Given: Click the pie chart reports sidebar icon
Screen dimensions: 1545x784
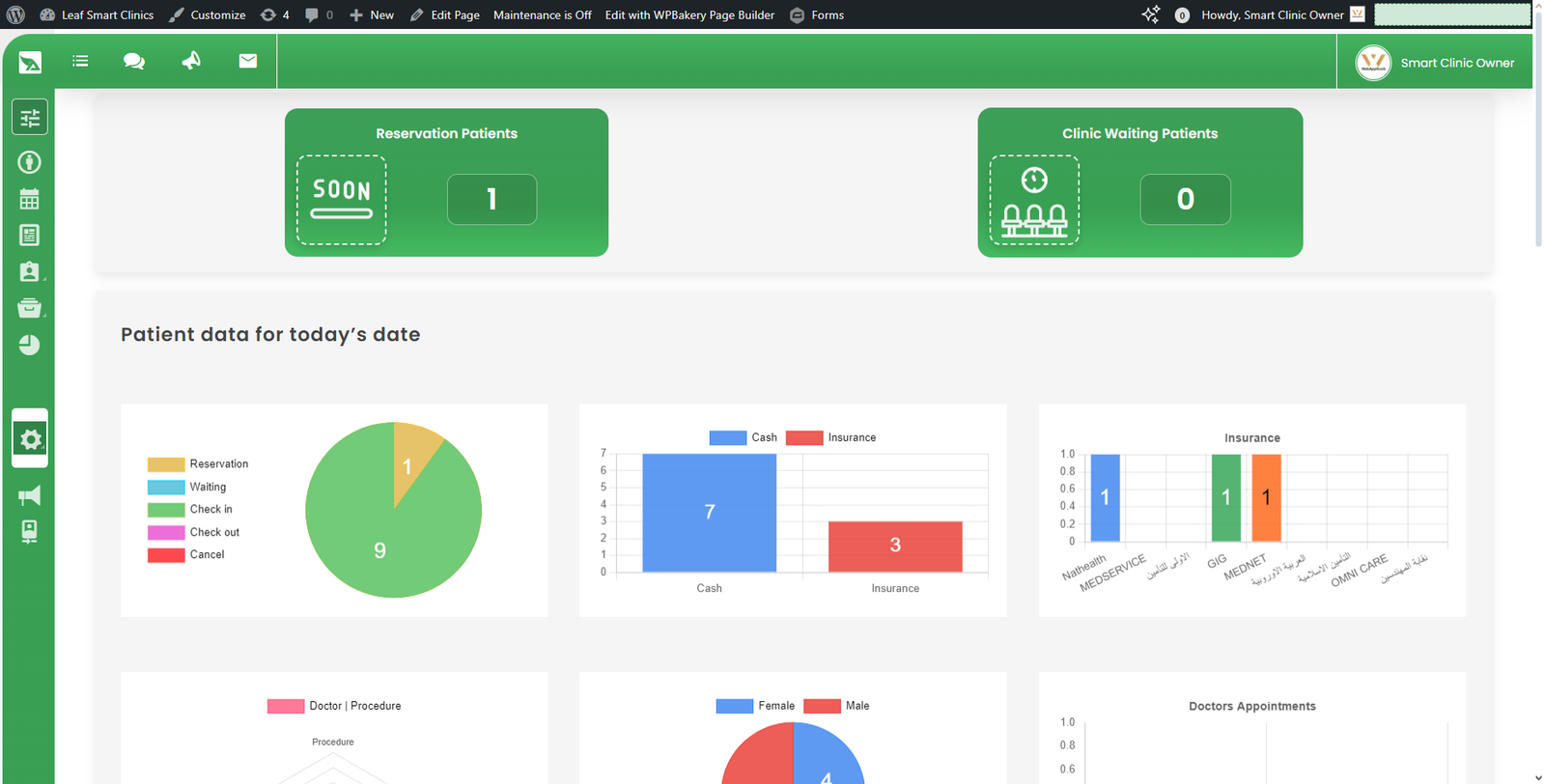Looking at the screenshot, I should coord(29,345).
